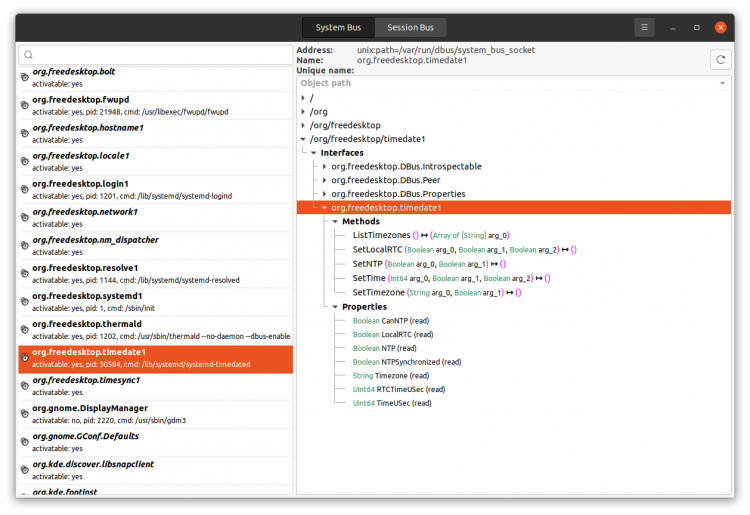Expand the /org object path node
The width and height of the screenshot is (750, 515).
pyautogui.click(x=305, y=112)
